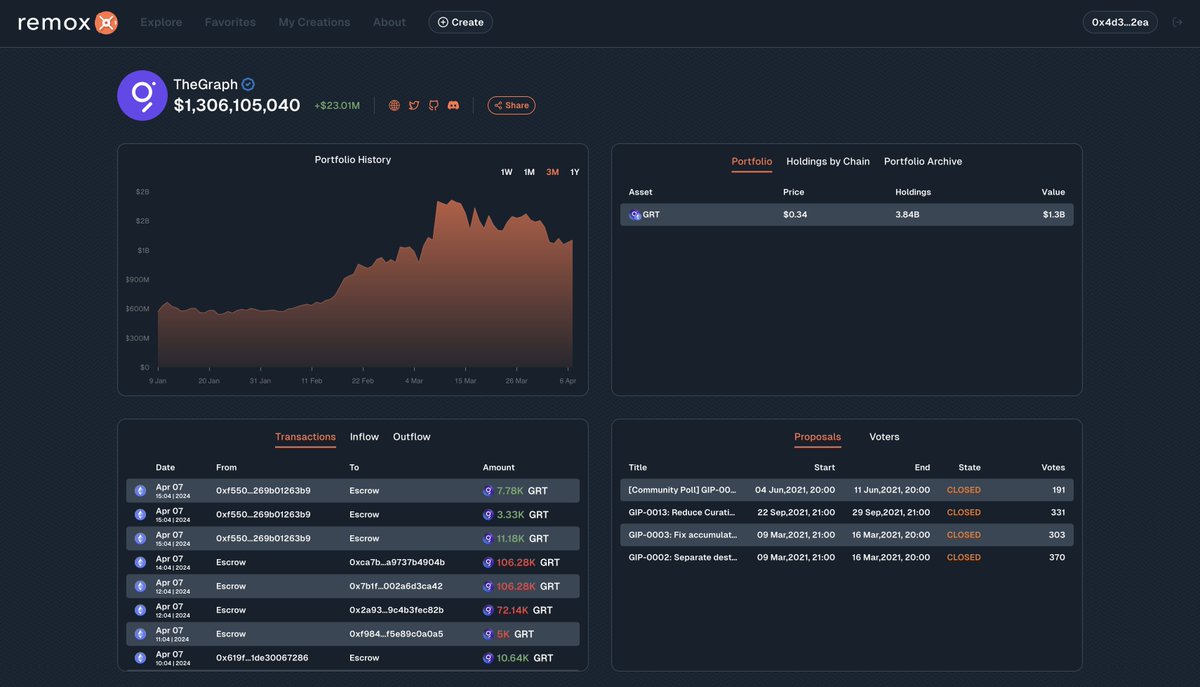Click the 3.84B holdings cell
This screenshot has height=687, width=1200.
click(x=907, y=215)
